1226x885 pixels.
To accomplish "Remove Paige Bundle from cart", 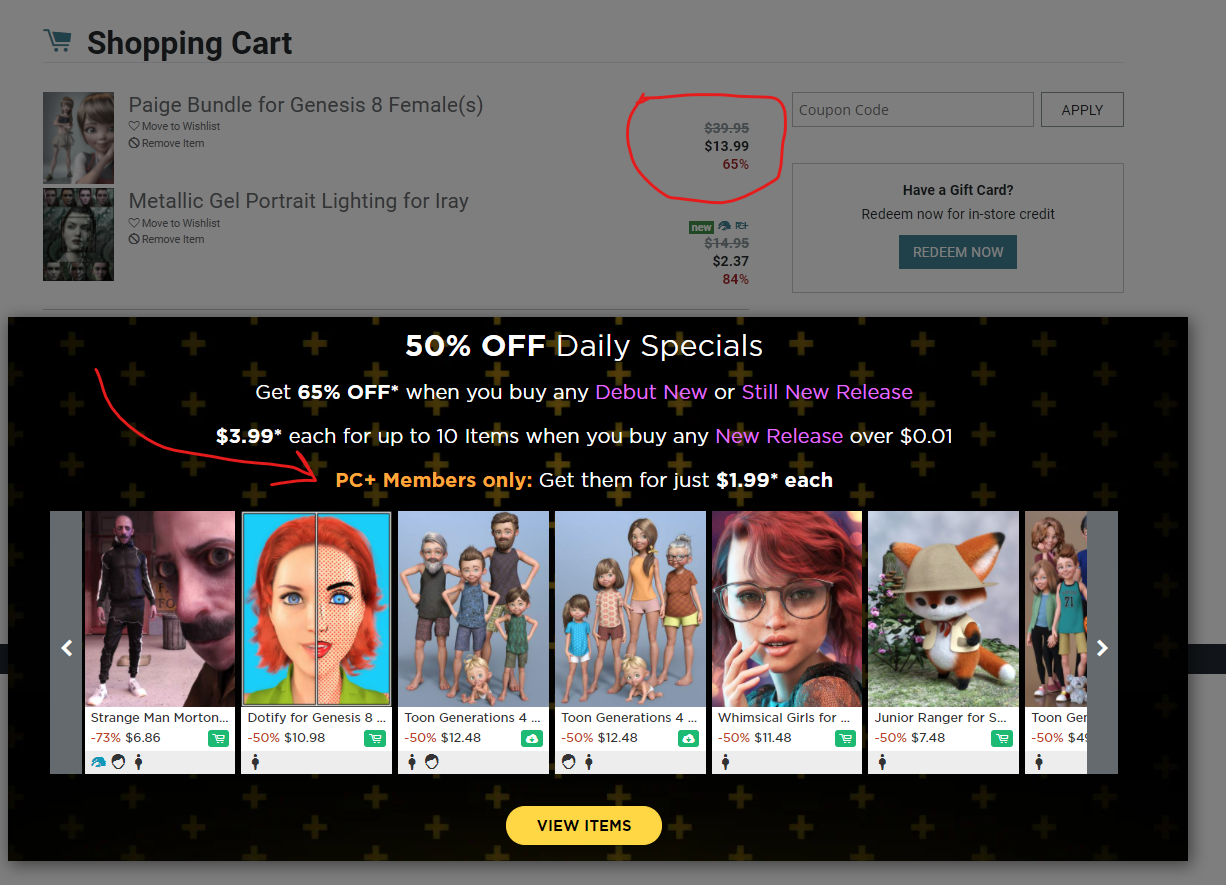I will coord(172,143).
